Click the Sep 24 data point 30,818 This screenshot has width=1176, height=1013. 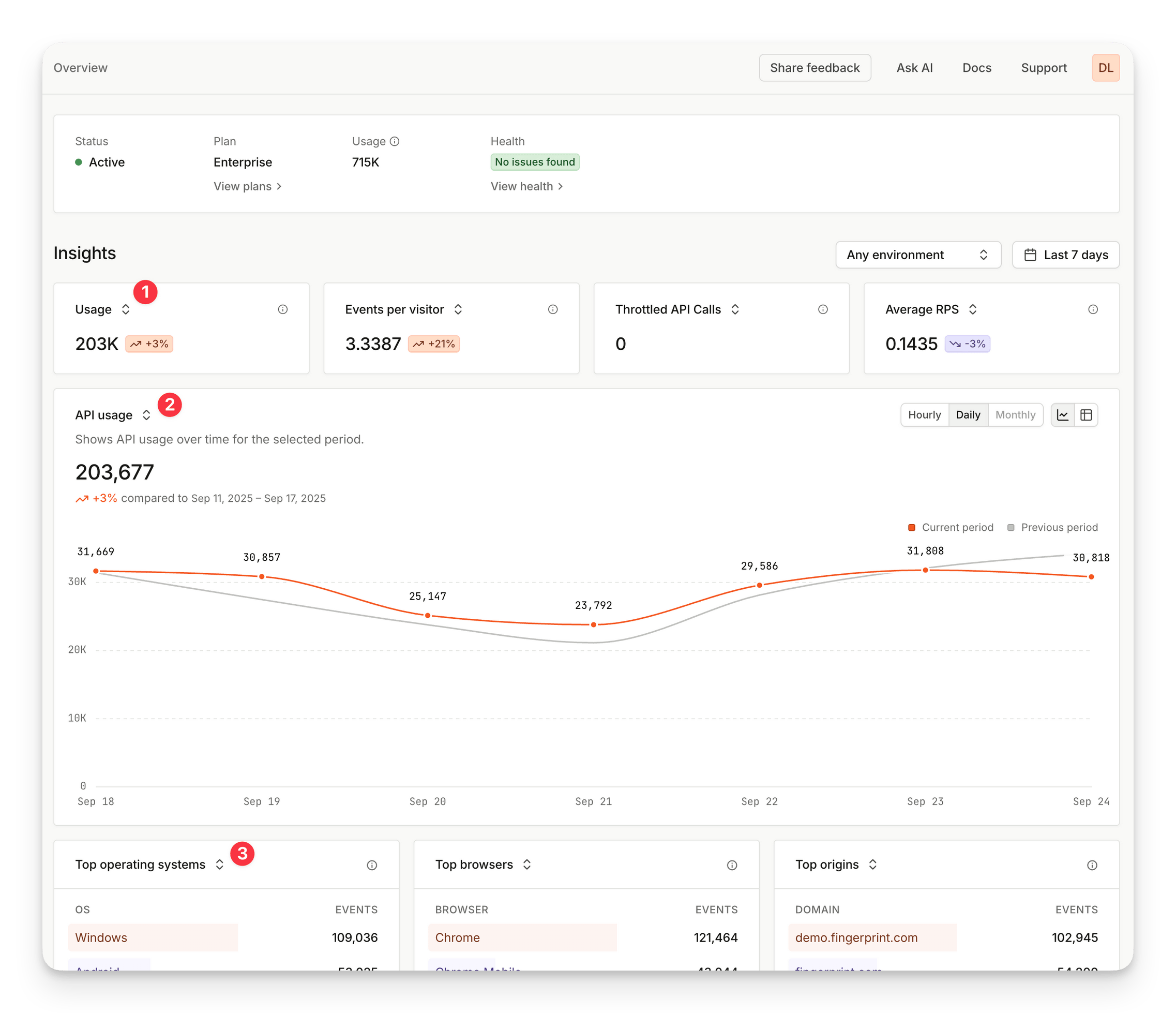[1091, 577]
